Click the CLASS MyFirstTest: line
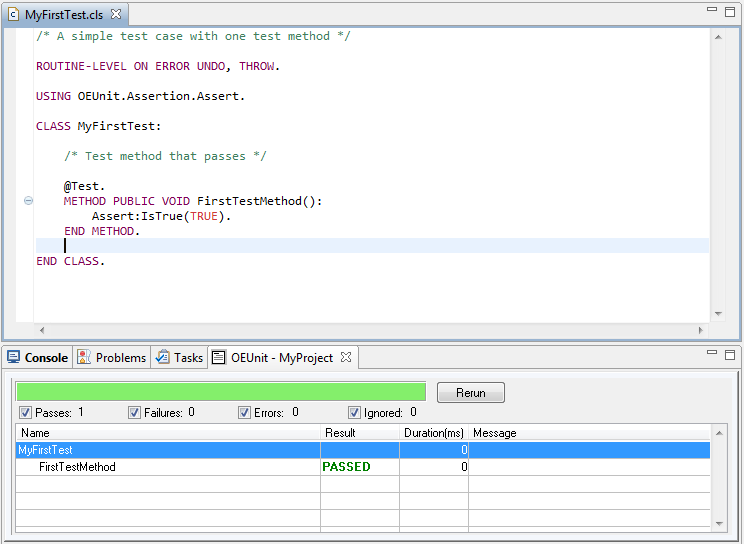The image size is (744, 544). point(99,126)
